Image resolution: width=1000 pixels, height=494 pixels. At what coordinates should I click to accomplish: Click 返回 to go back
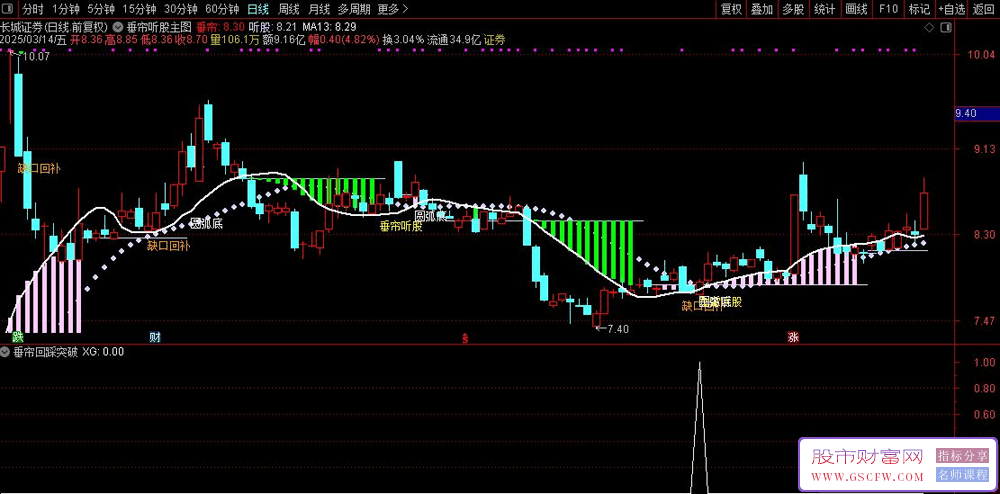point(985,9)
